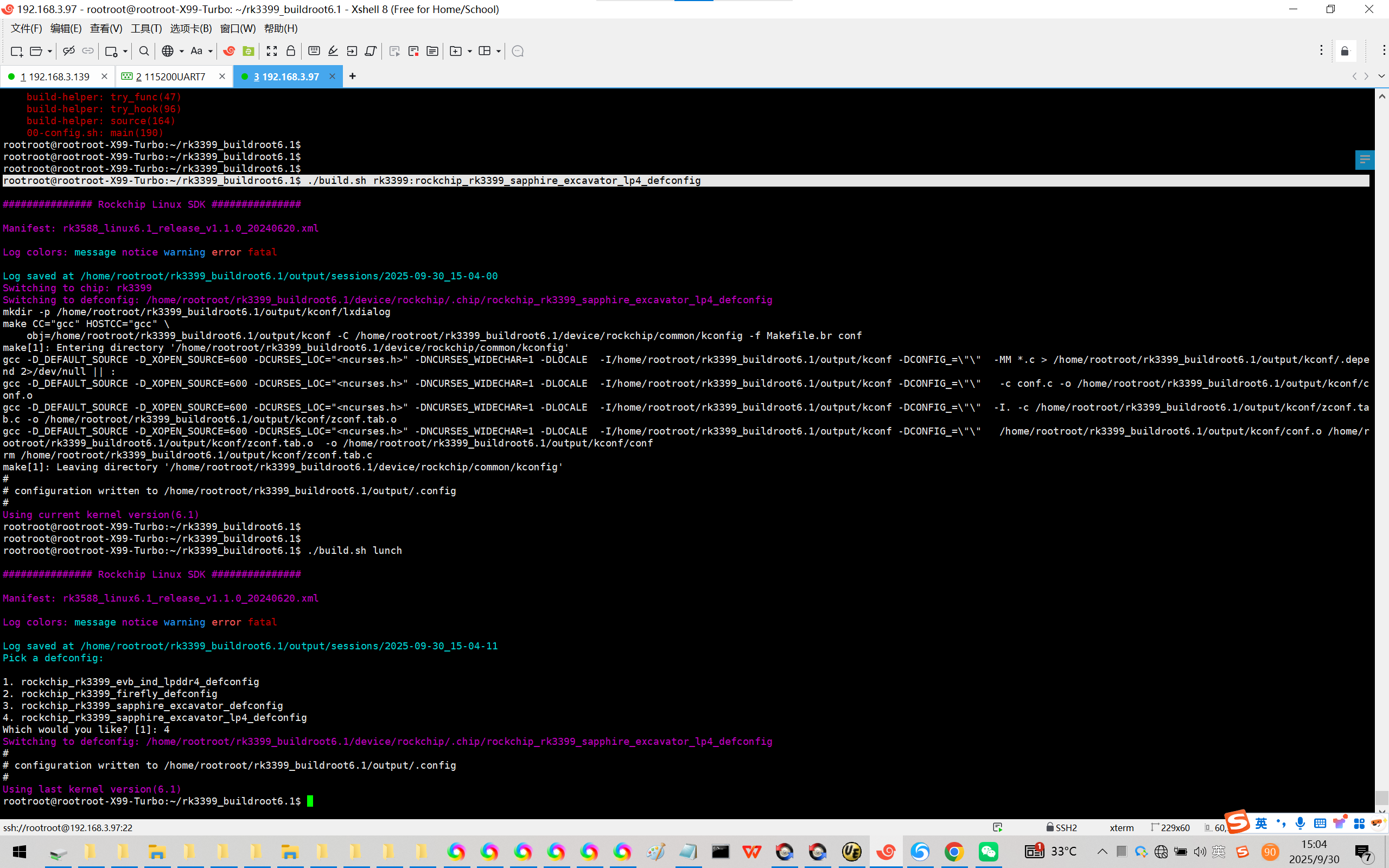Expand the font Aa dropdown arrow
This screenshot has height=868, width=1389.
click(x=211, y=51)
